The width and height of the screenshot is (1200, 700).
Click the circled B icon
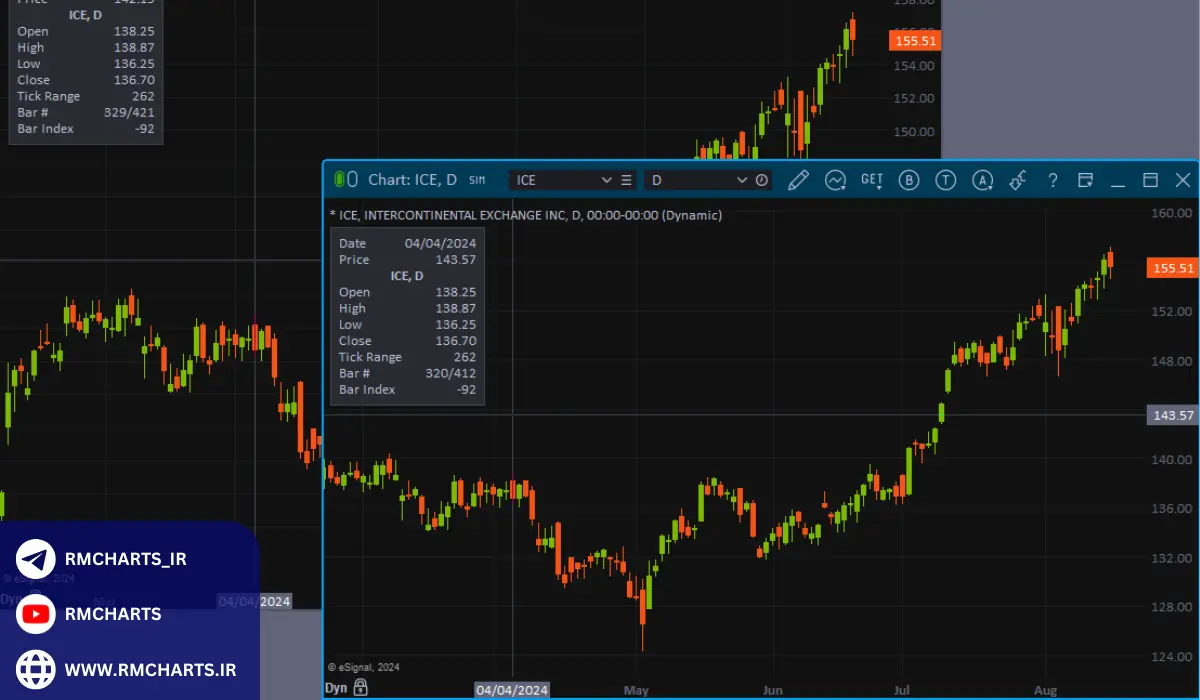[x=909, y=180]
